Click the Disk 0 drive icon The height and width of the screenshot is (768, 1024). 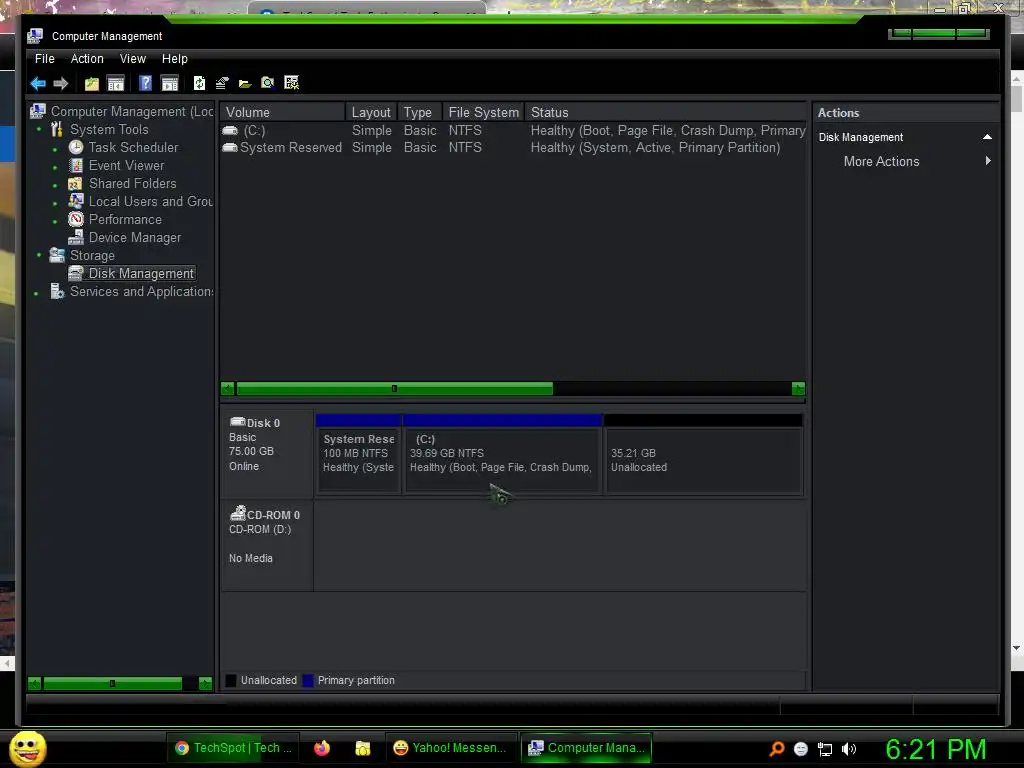(238, 422)
